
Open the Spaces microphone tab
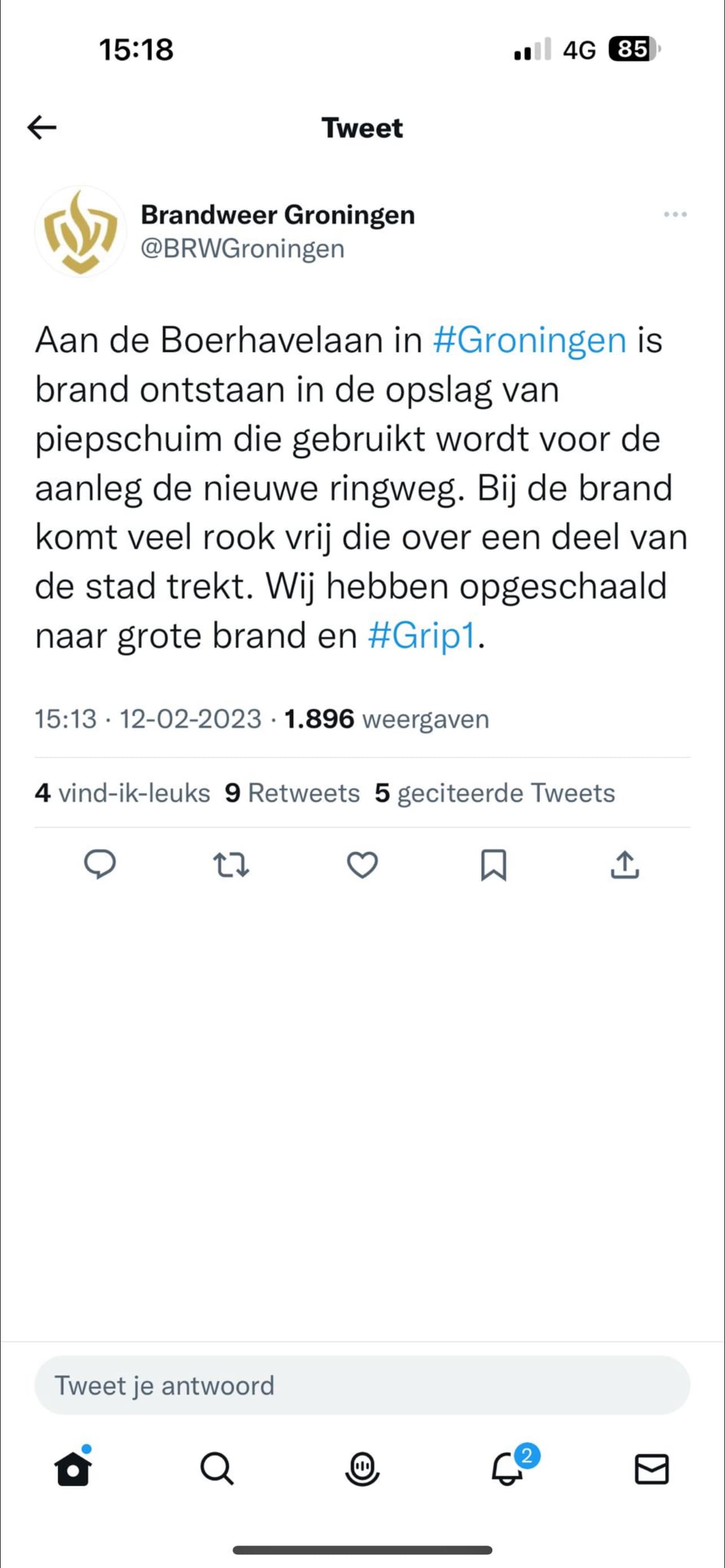[x=362, y=1470]
